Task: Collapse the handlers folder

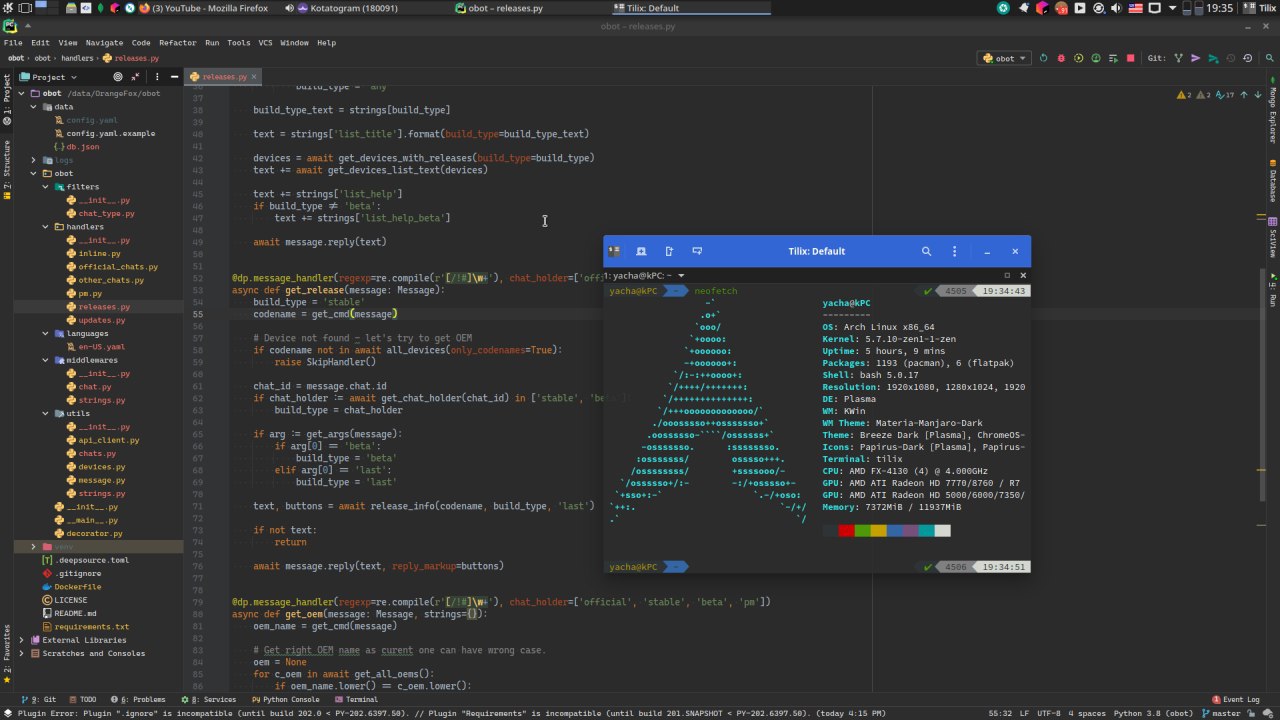Action: point(46,227)
